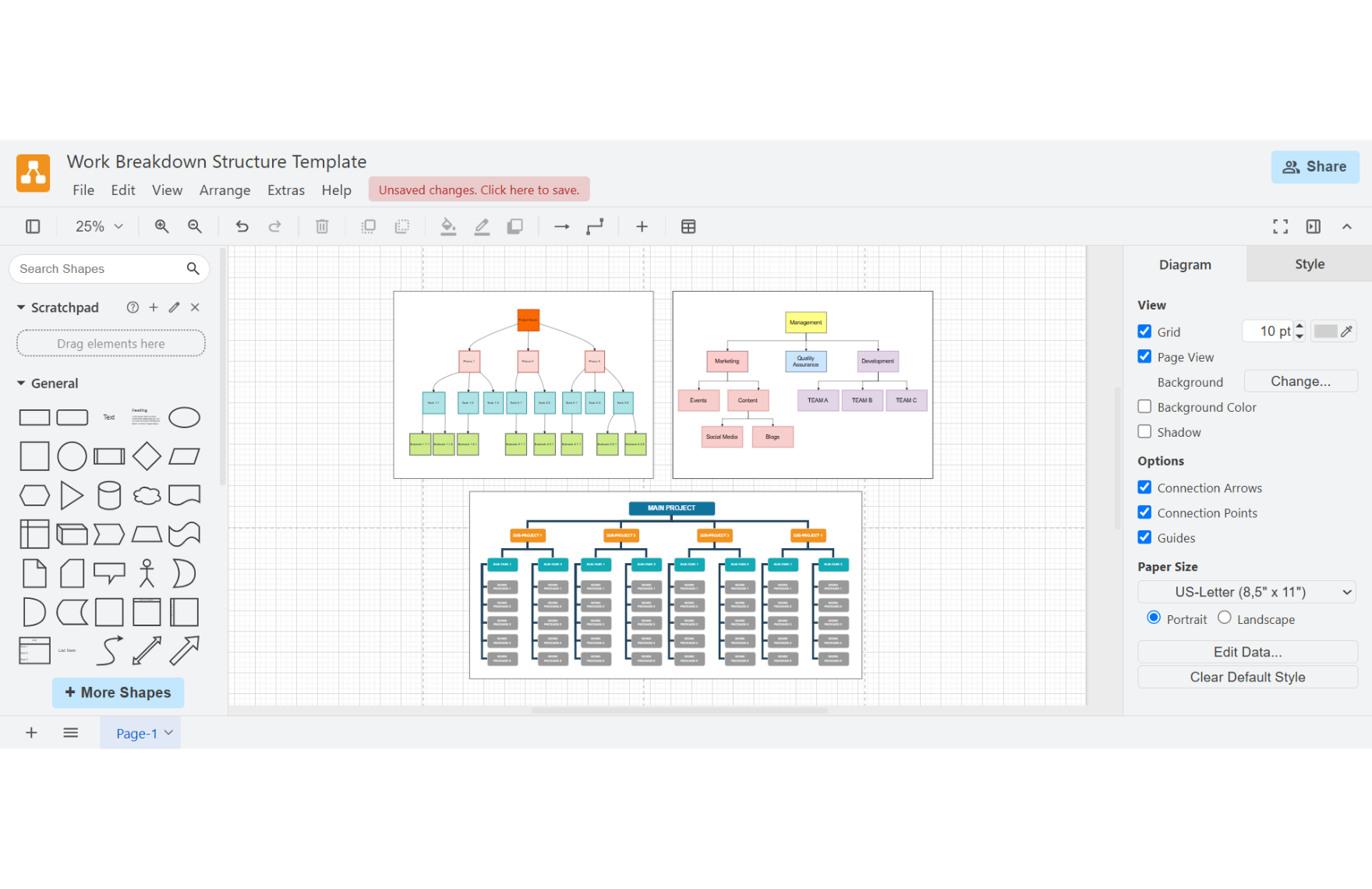Click the To Back icon
This screenshot has height=889, width=1372.
(x=402, y=227)
